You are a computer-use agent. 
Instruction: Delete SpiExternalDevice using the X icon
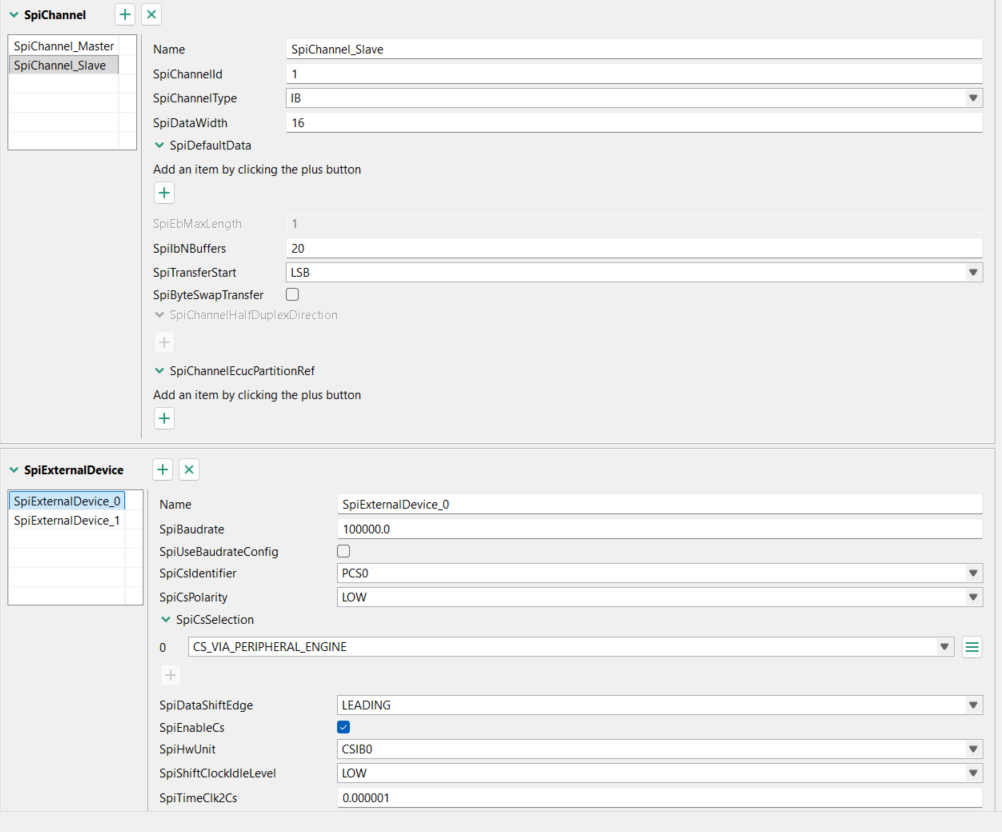pos(189,469)
